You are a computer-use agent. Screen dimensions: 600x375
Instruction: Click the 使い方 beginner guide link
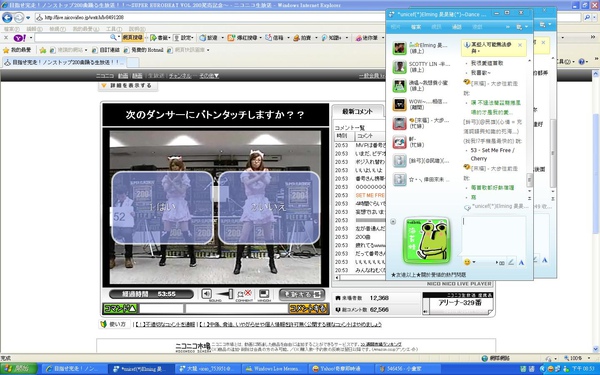tap(114, 324)
